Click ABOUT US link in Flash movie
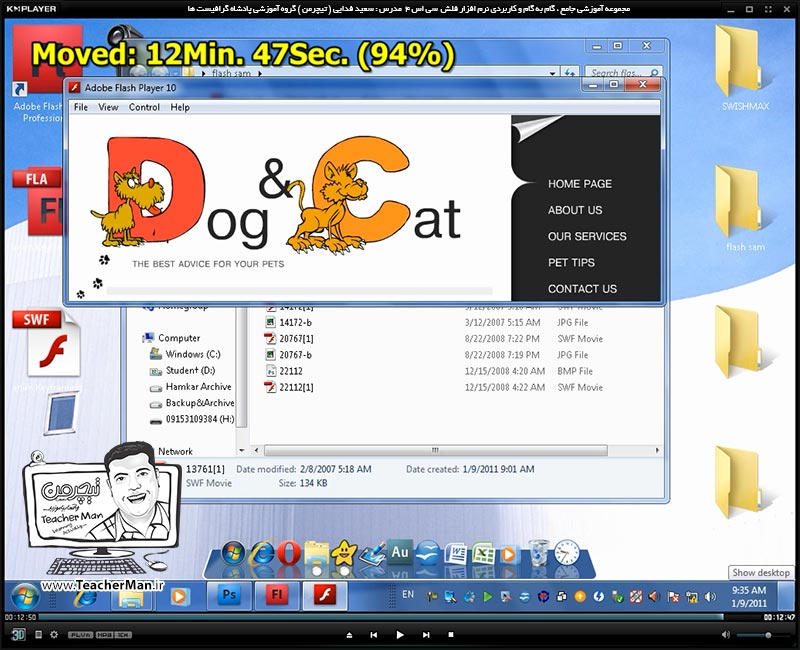Viewport: 800px width, 650px height. 575,210
